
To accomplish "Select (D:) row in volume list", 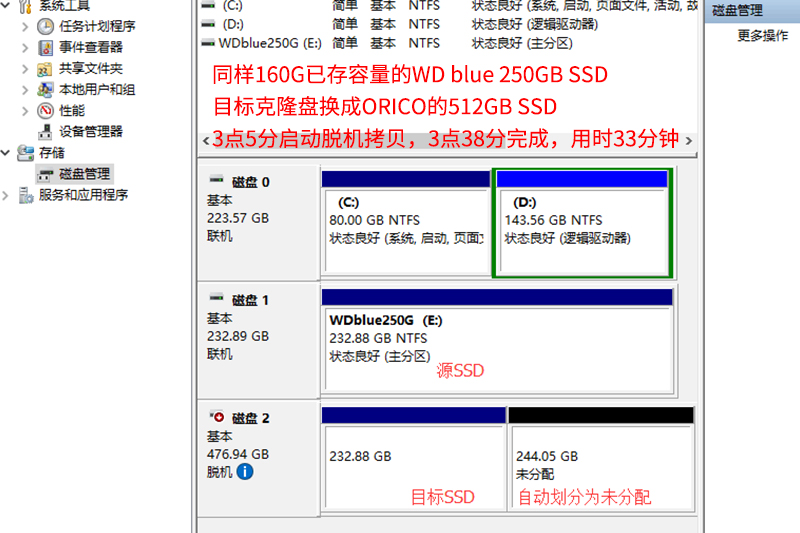I will (449, 24).
